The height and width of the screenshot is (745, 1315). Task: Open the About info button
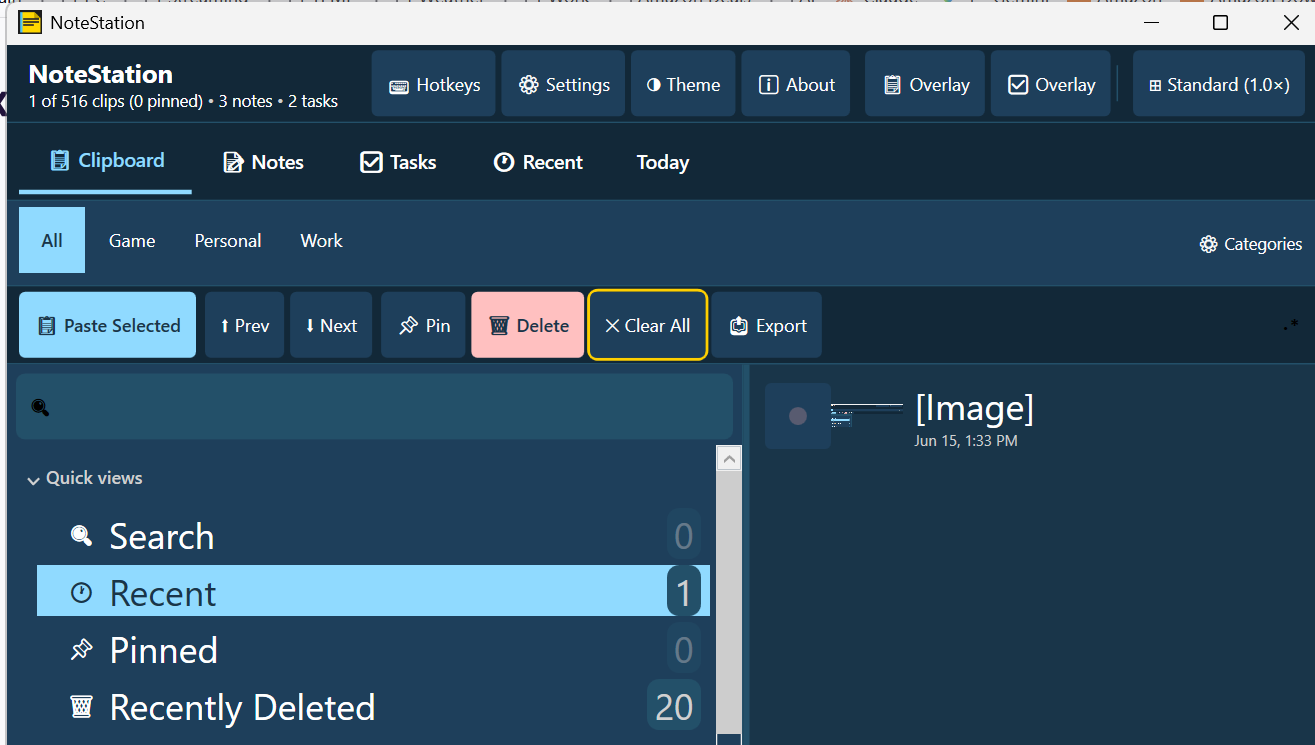point(796,84)
